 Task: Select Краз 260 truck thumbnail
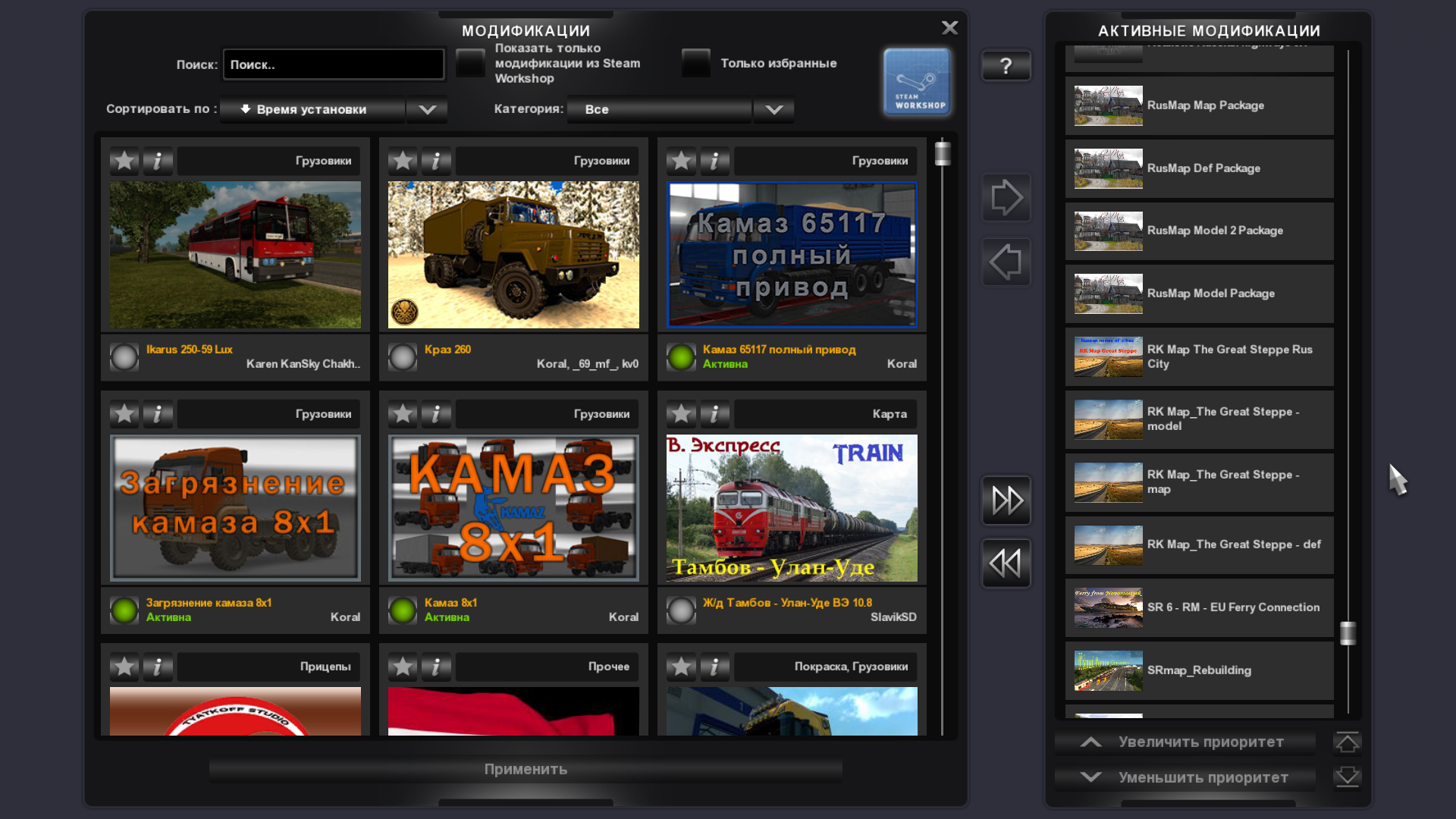[x=513, y=255]
